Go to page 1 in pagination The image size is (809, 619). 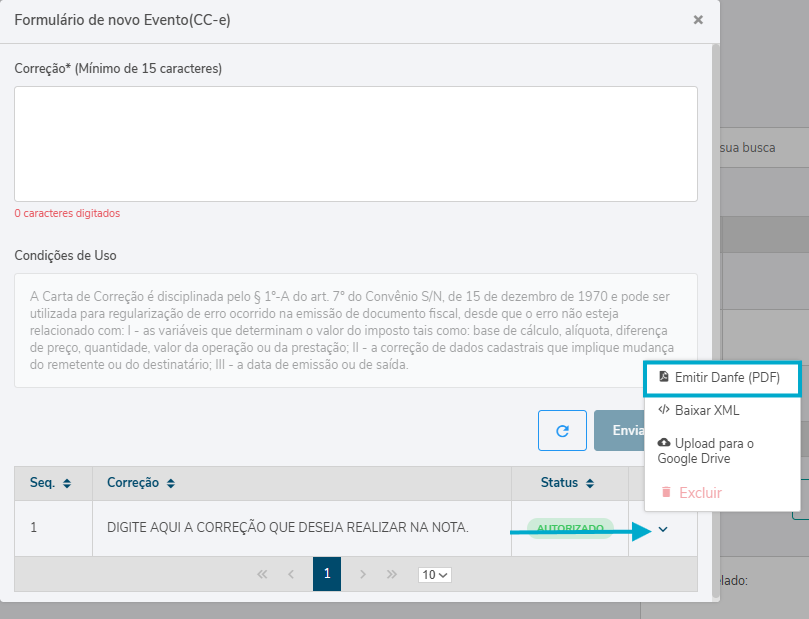[327, 575]
